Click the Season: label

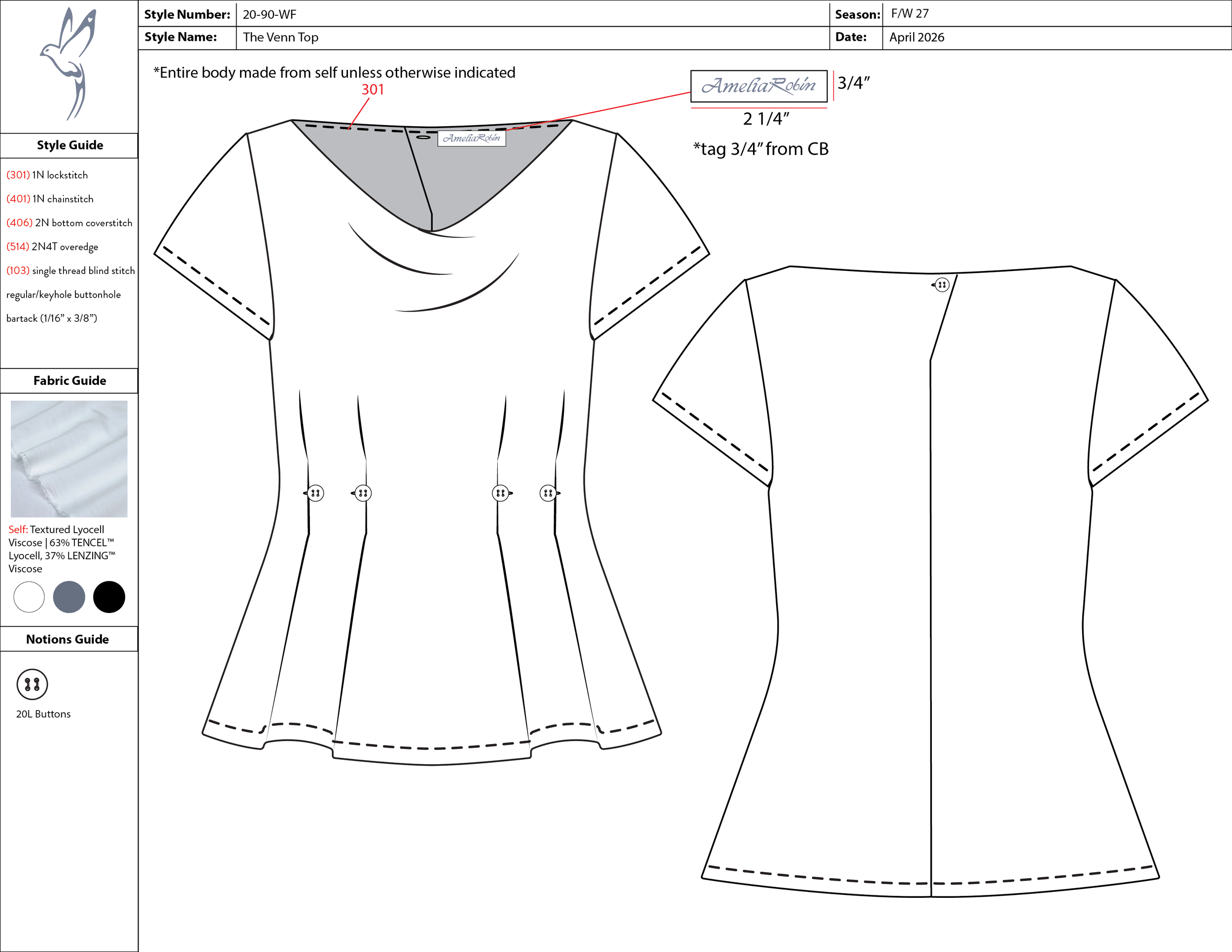click(x=858, y=15)
